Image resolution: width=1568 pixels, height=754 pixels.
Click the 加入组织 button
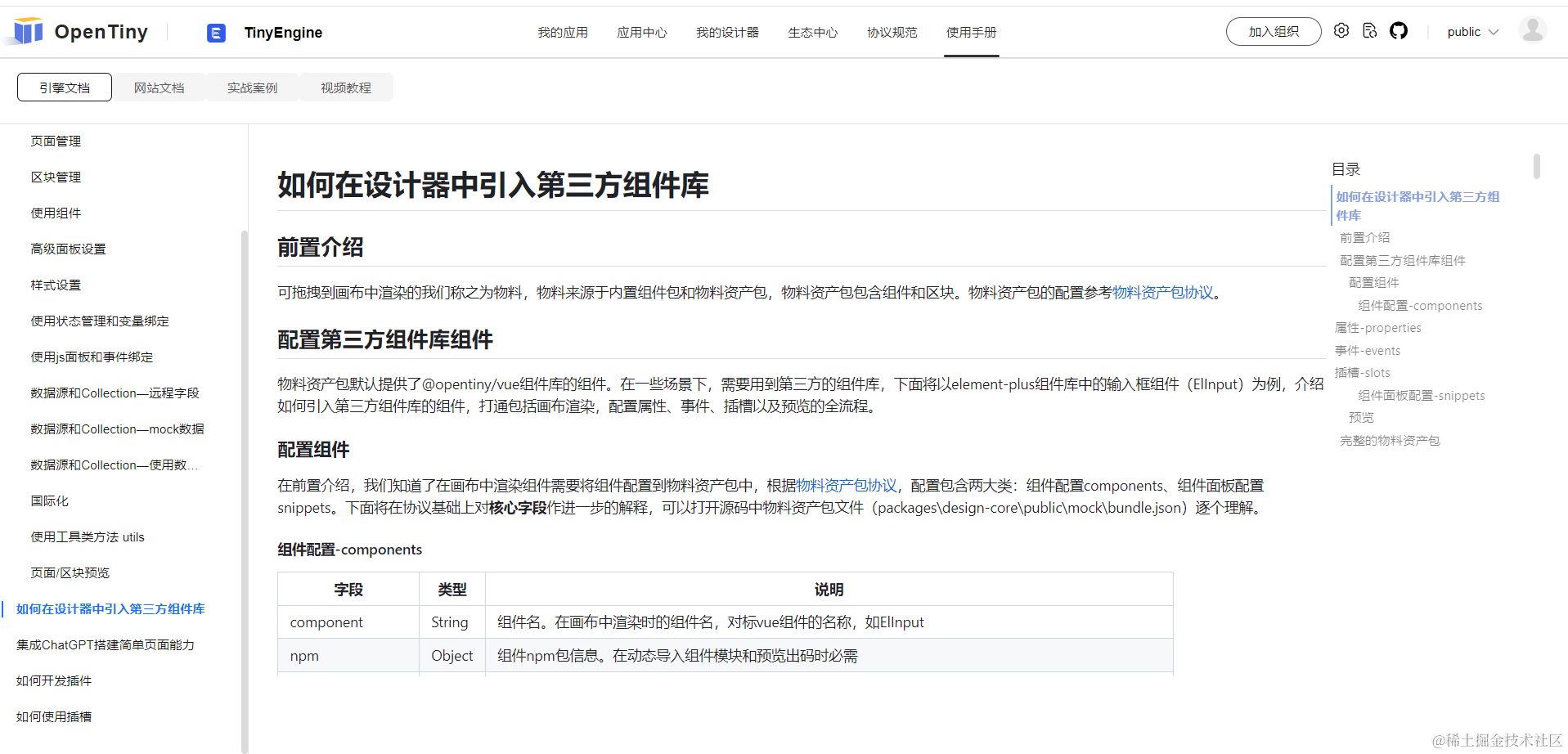[x=1273, y=31]
